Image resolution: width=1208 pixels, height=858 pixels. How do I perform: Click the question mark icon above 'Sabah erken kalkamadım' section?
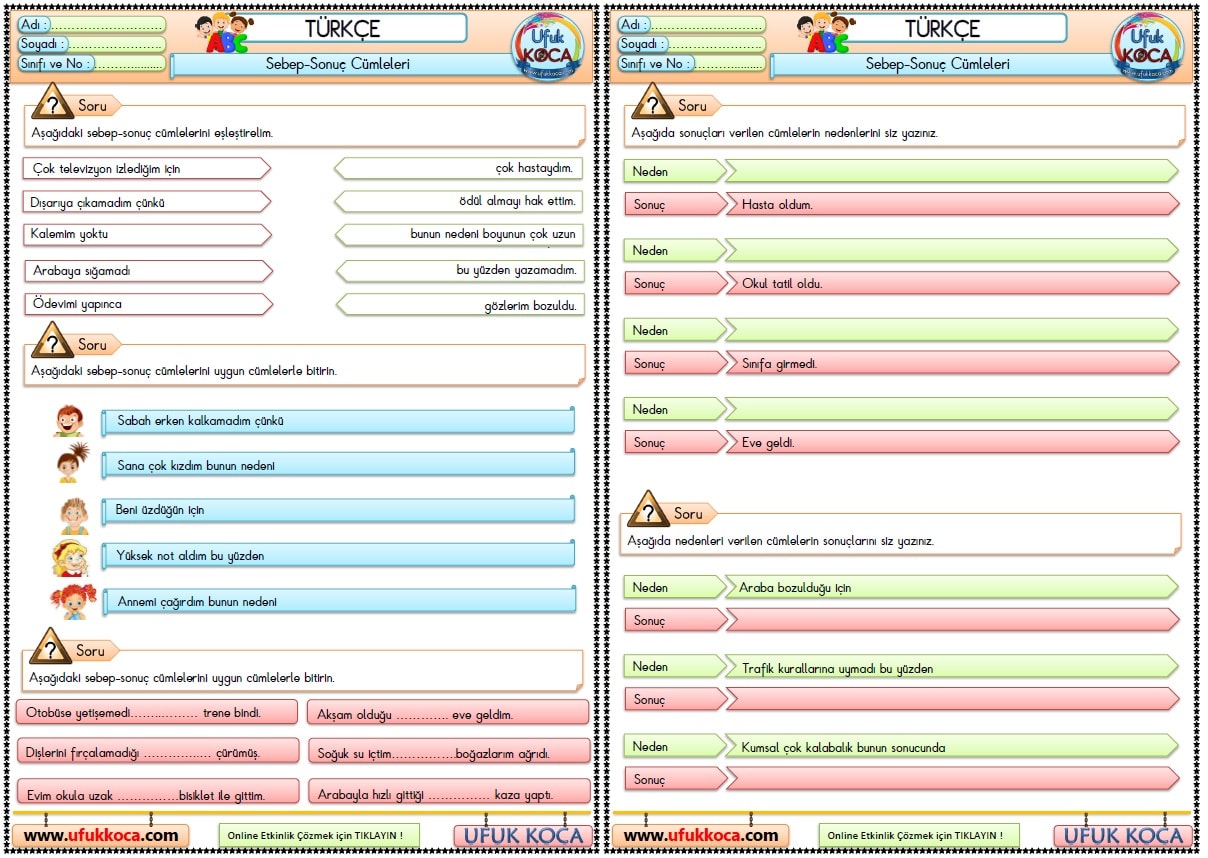pos(51,341)
